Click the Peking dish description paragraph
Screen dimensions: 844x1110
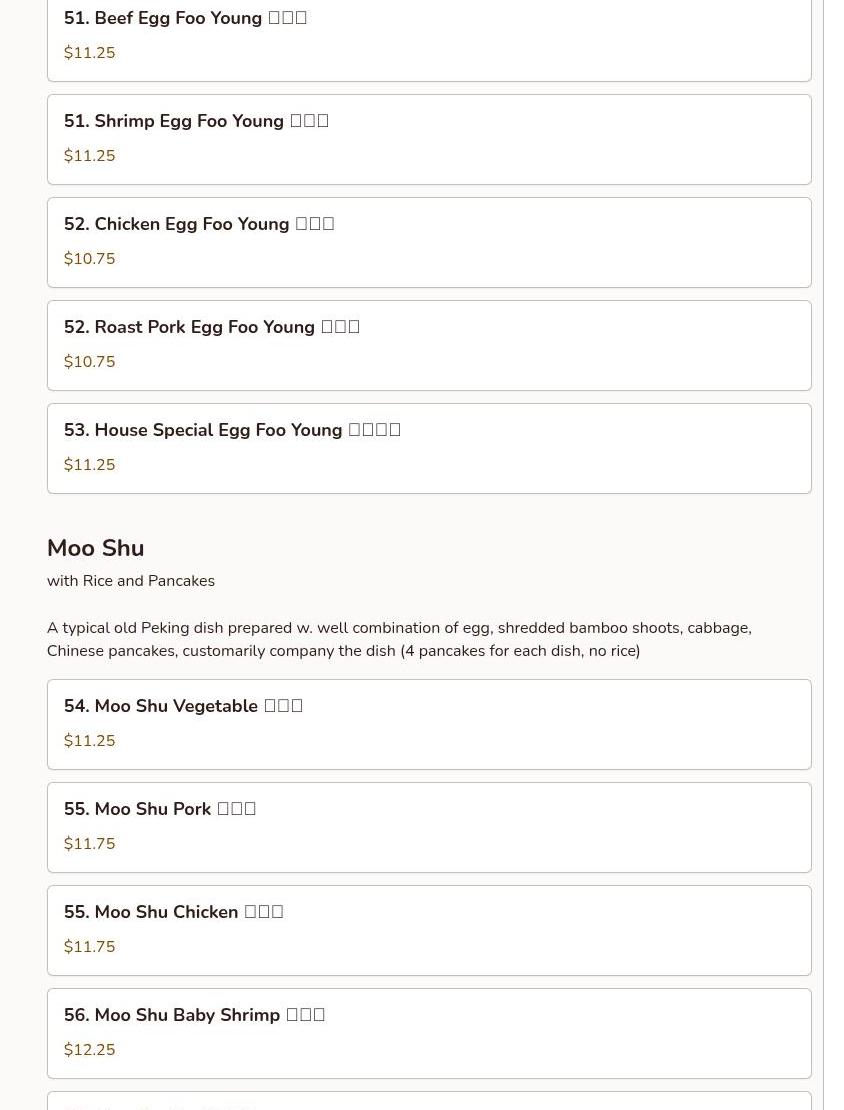399,639
